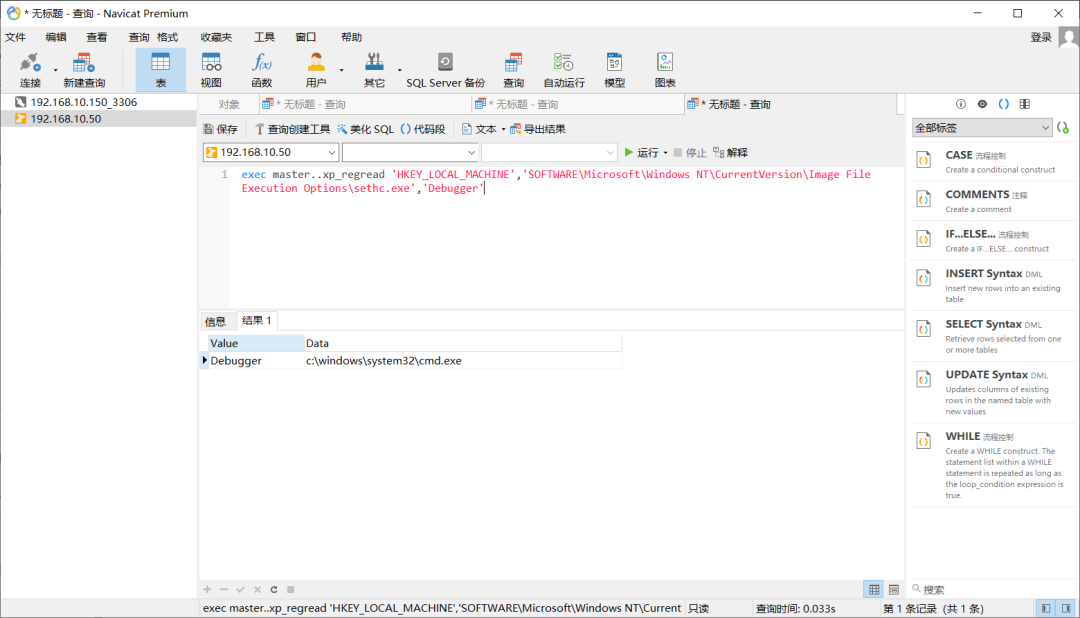
Task: Open the 函数 function icon
Action: point(262,70)
